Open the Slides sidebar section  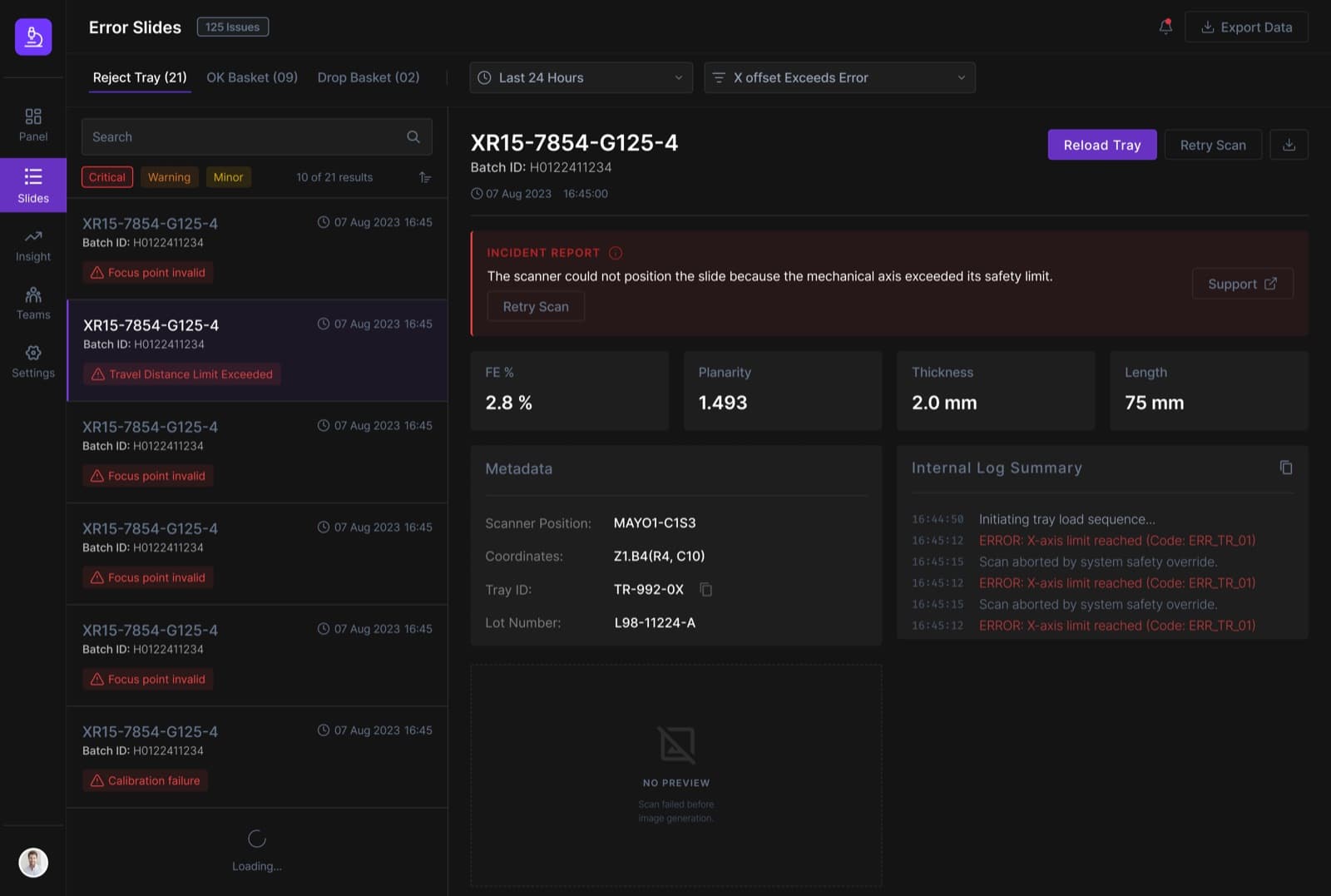(33, 186)
